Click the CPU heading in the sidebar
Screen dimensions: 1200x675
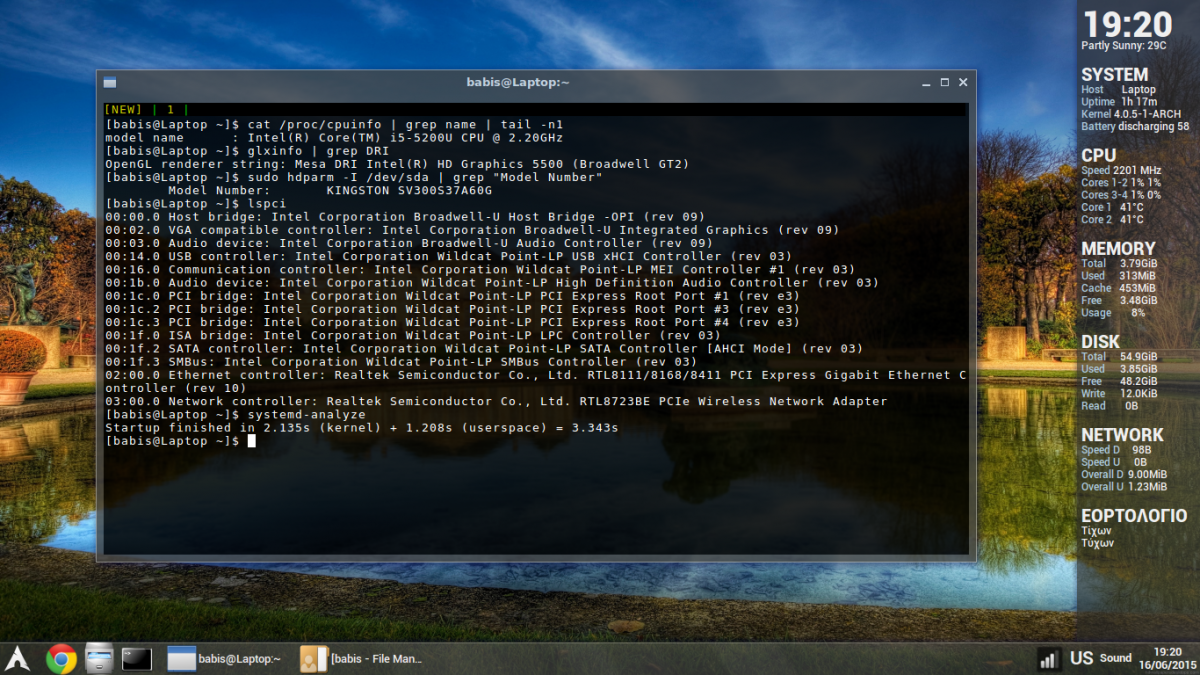point(1098,156)
